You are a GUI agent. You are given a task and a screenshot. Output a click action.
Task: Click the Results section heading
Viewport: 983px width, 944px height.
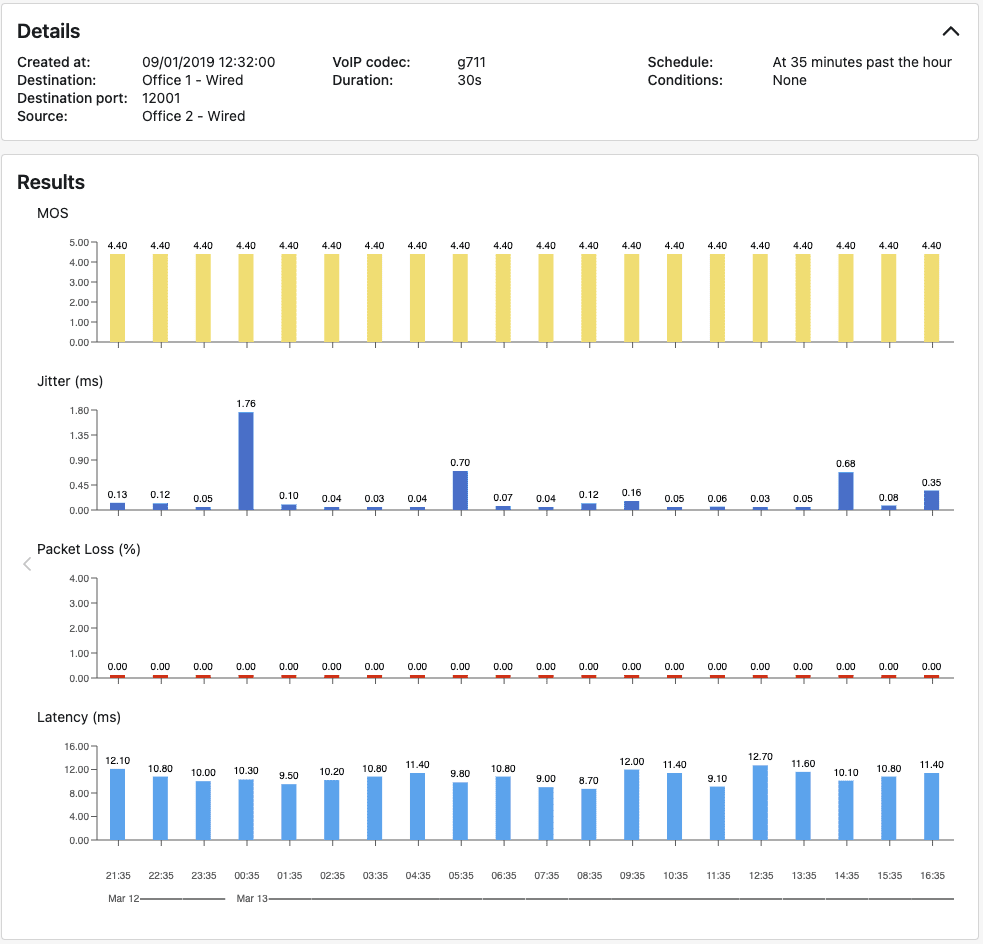(x=51, y=182)
